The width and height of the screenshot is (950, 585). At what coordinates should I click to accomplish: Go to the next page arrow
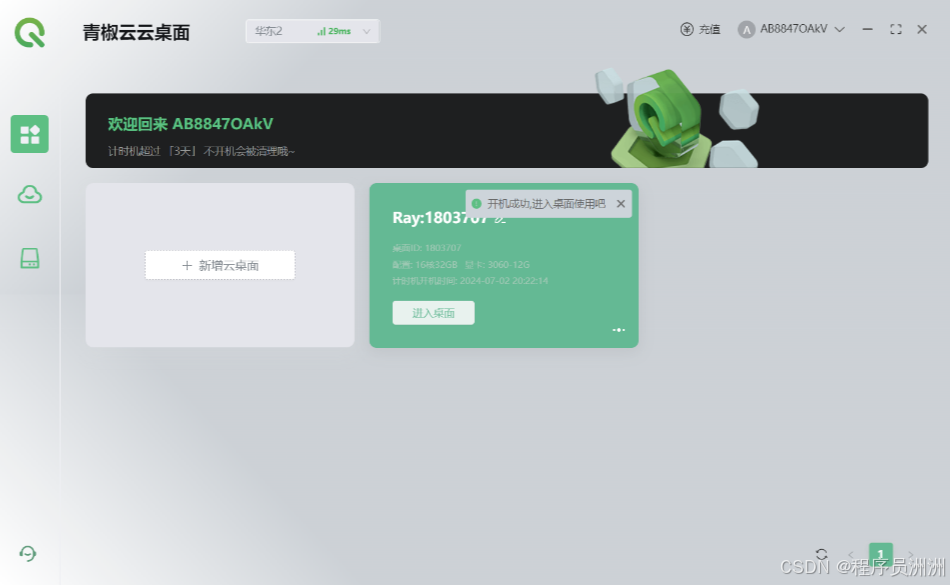pyautogui.click(x=911, y=554)
